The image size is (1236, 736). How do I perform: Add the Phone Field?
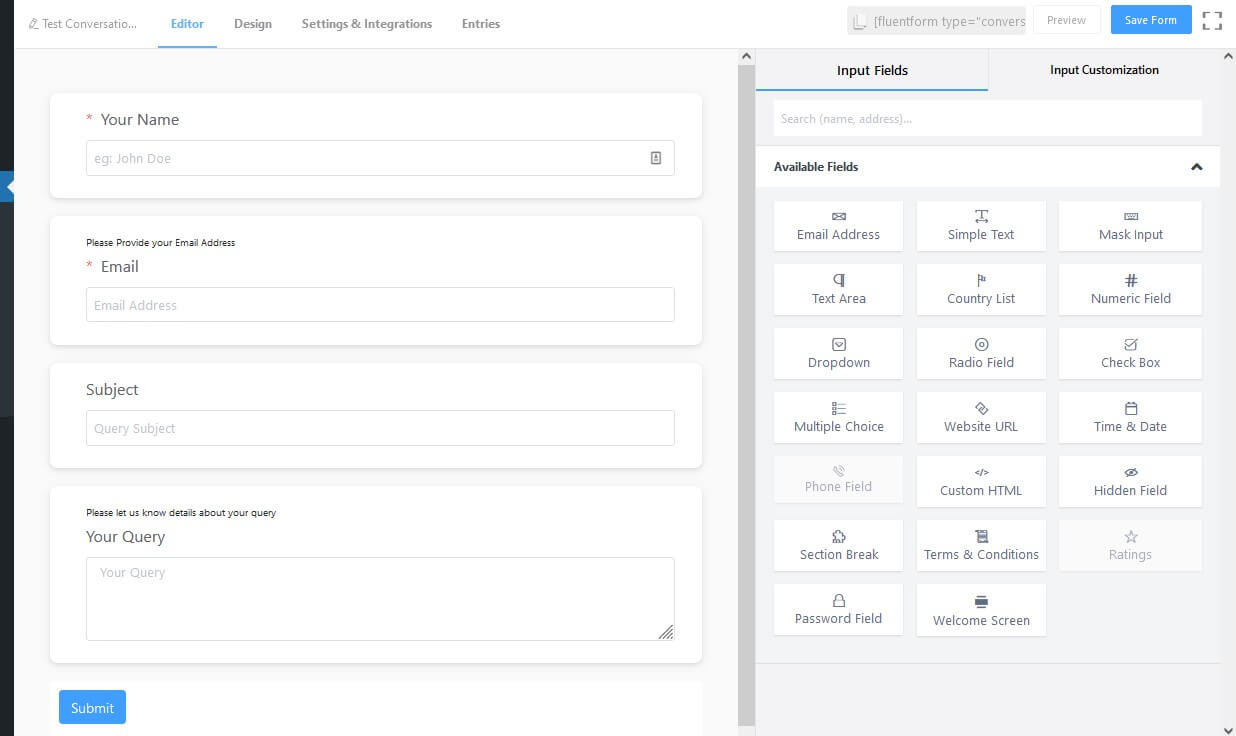838,480
